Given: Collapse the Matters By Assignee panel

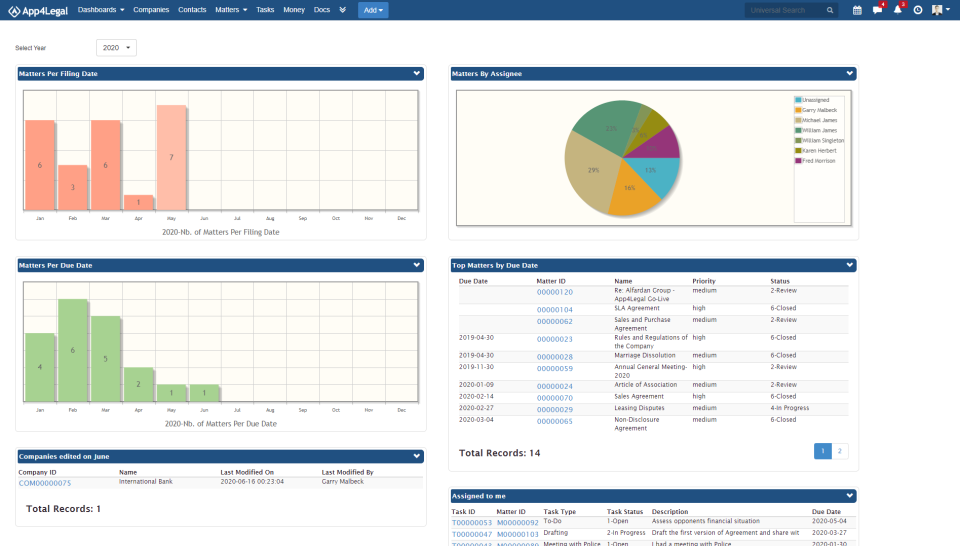Looking at the screenshot, I should [850, 73].
